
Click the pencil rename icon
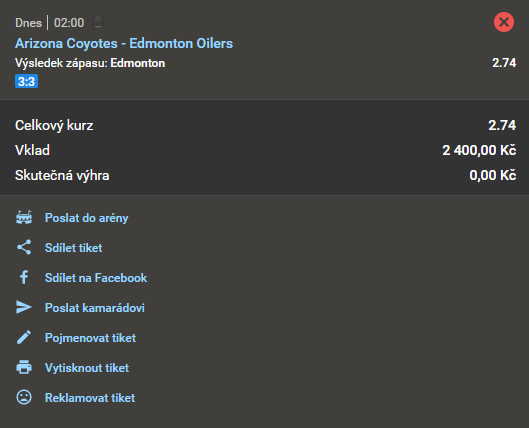pyautogui.click(x=24, y=337)
